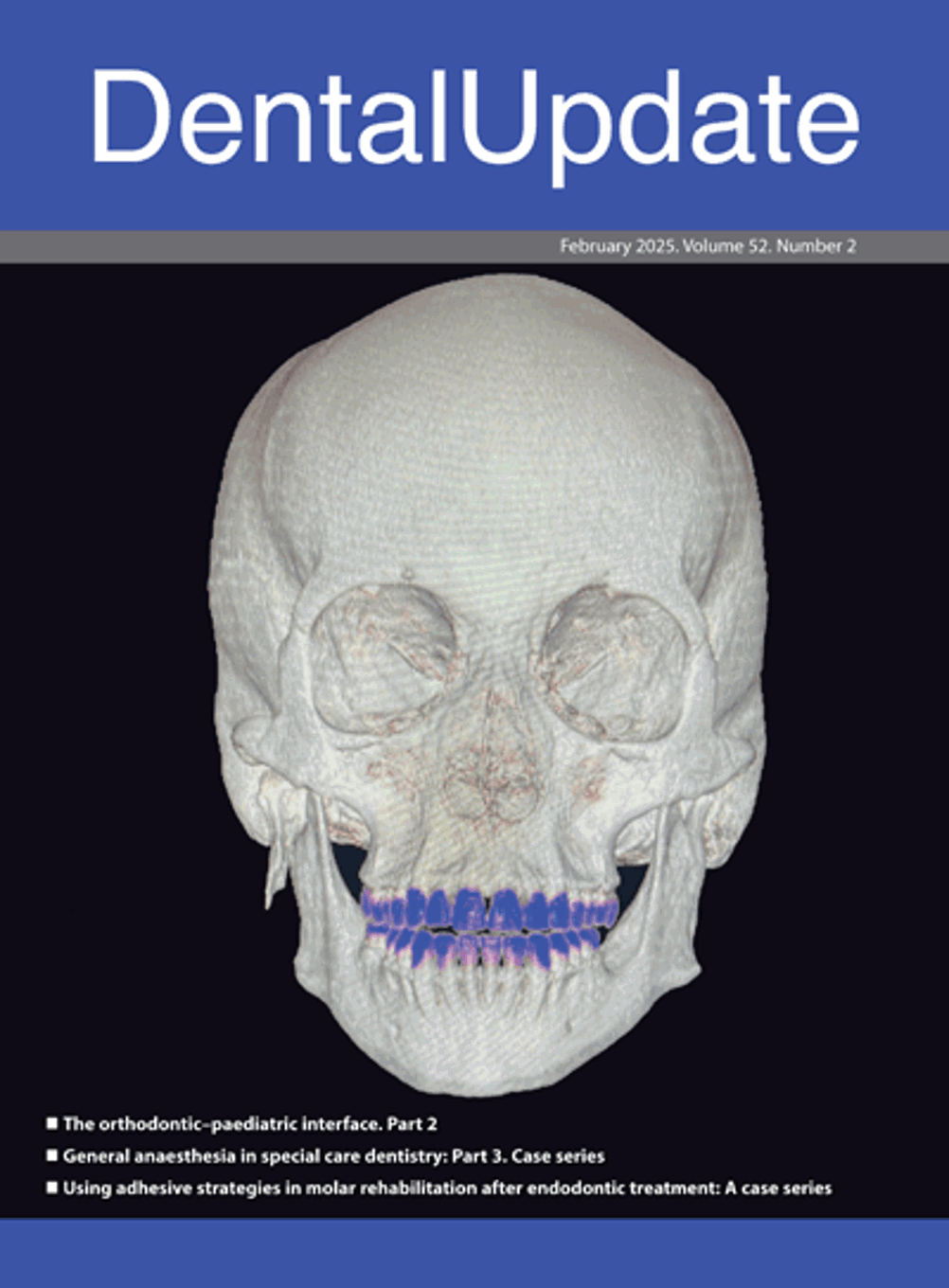Click the purple highlighted teeth on skull
Screen dimensions: 949x1288
click(489, 928)
